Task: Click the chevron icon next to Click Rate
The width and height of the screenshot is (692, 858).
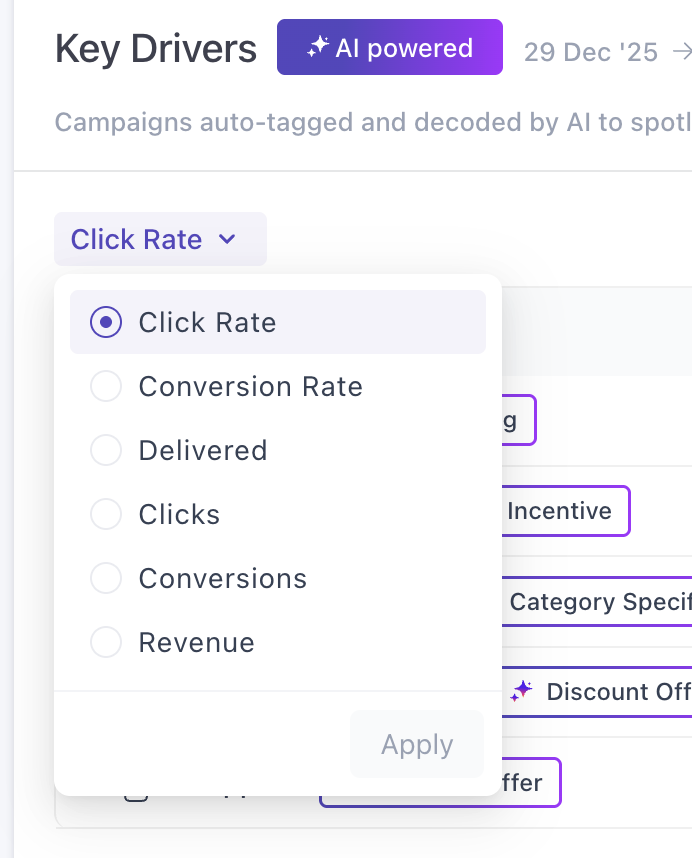Action: coord(227,239)
